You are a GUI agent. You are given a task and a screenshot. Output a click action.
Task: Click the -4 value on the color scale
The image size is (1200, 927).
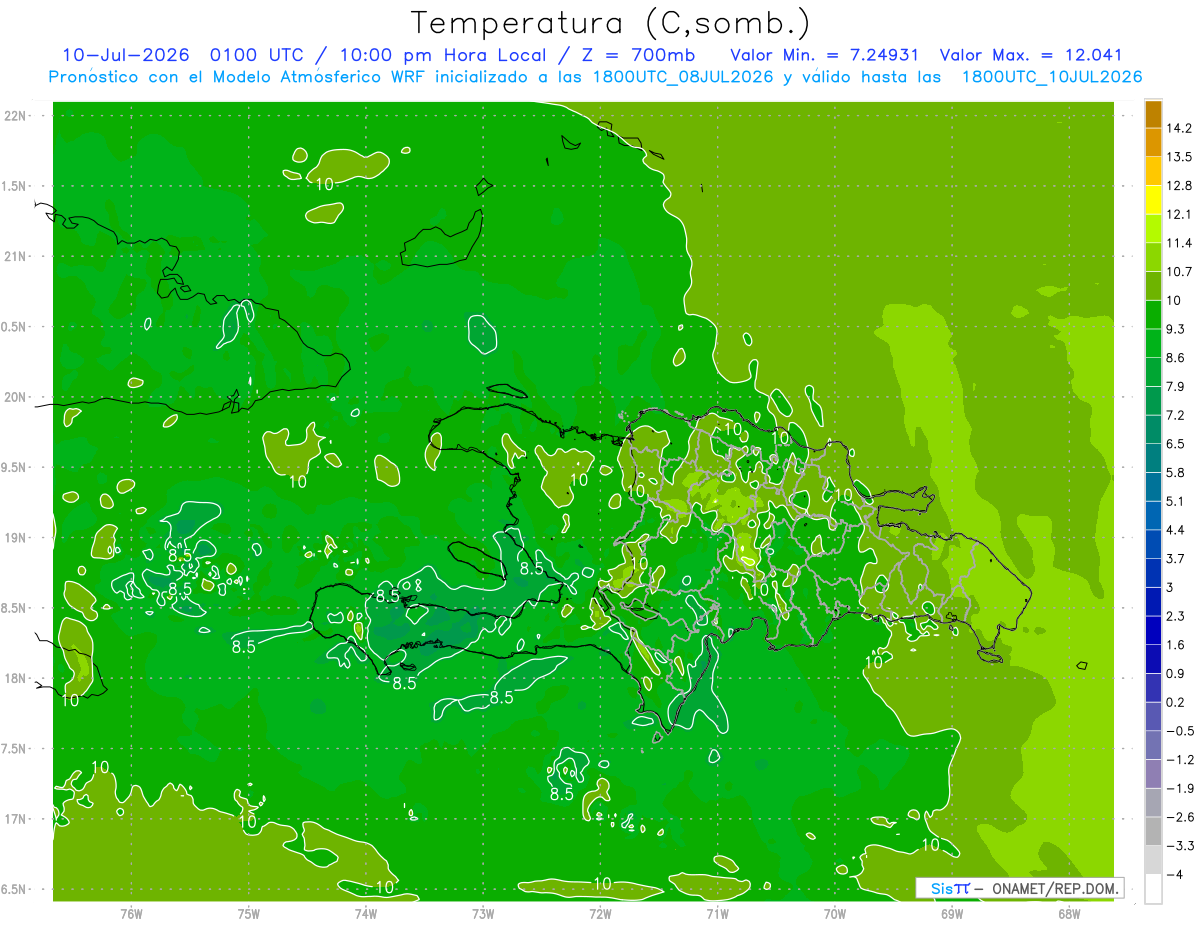tap(1176, 874)
